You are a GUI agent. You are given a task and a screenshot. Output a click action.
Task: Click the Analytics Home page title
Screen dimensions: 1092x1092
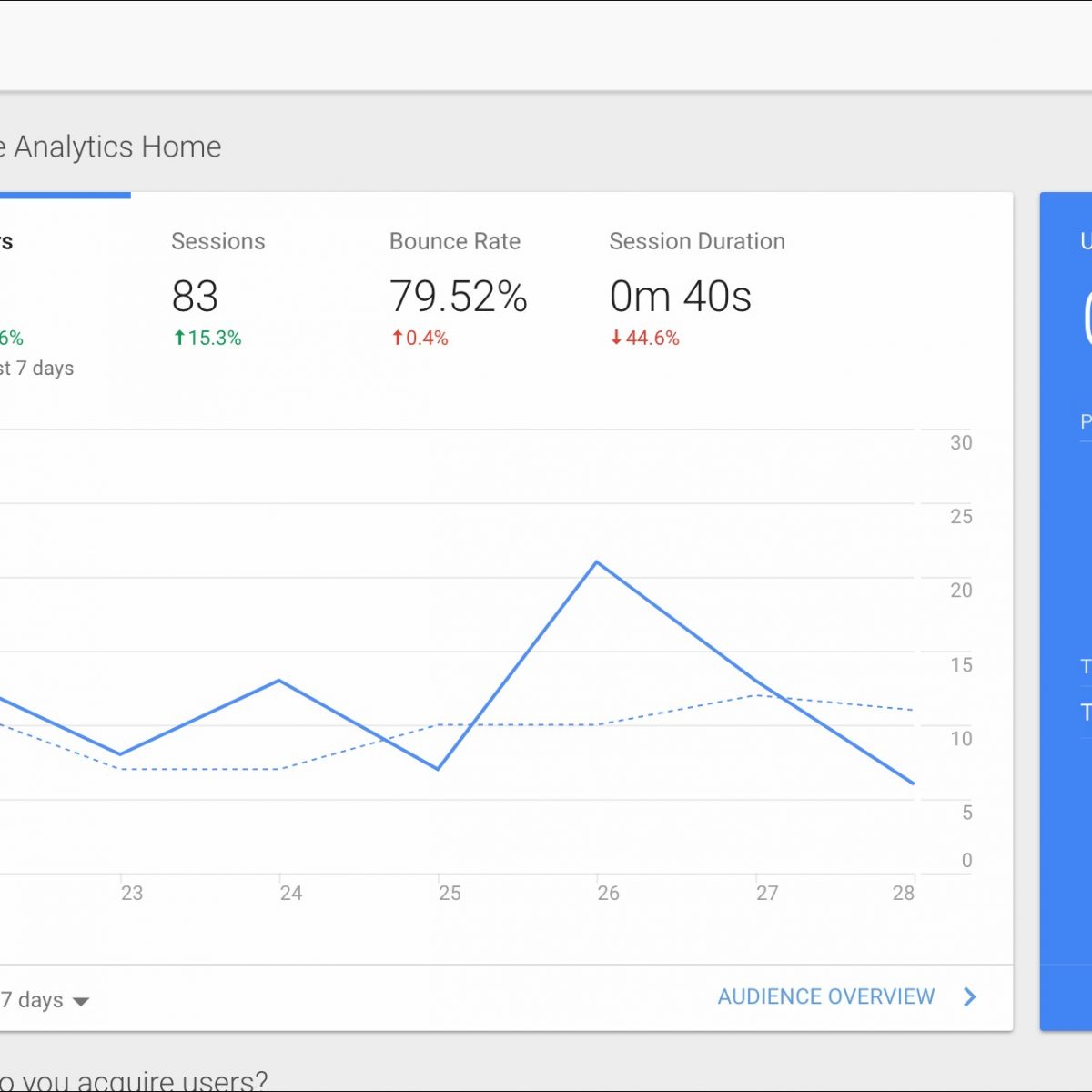[116, 147]
